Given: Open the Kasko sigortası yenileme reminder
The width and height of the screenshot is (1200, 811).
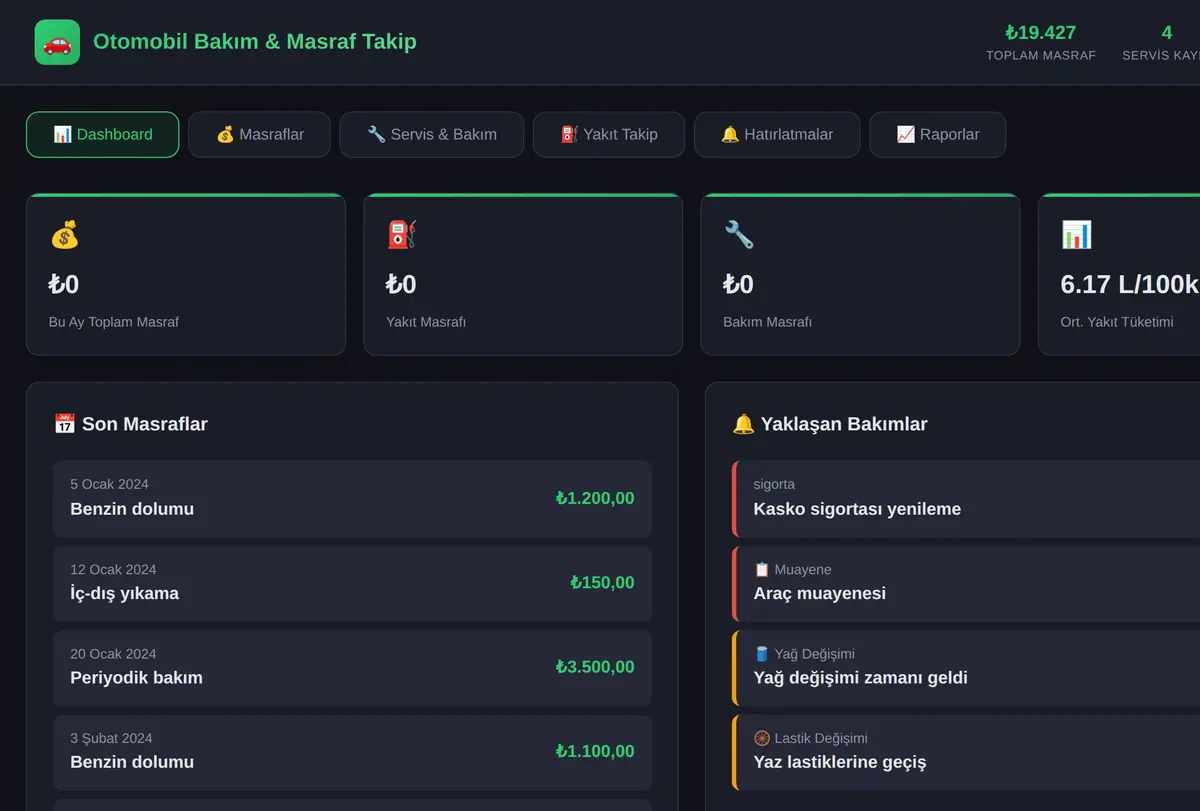Looking at the screenshot, I should [966, 499].
